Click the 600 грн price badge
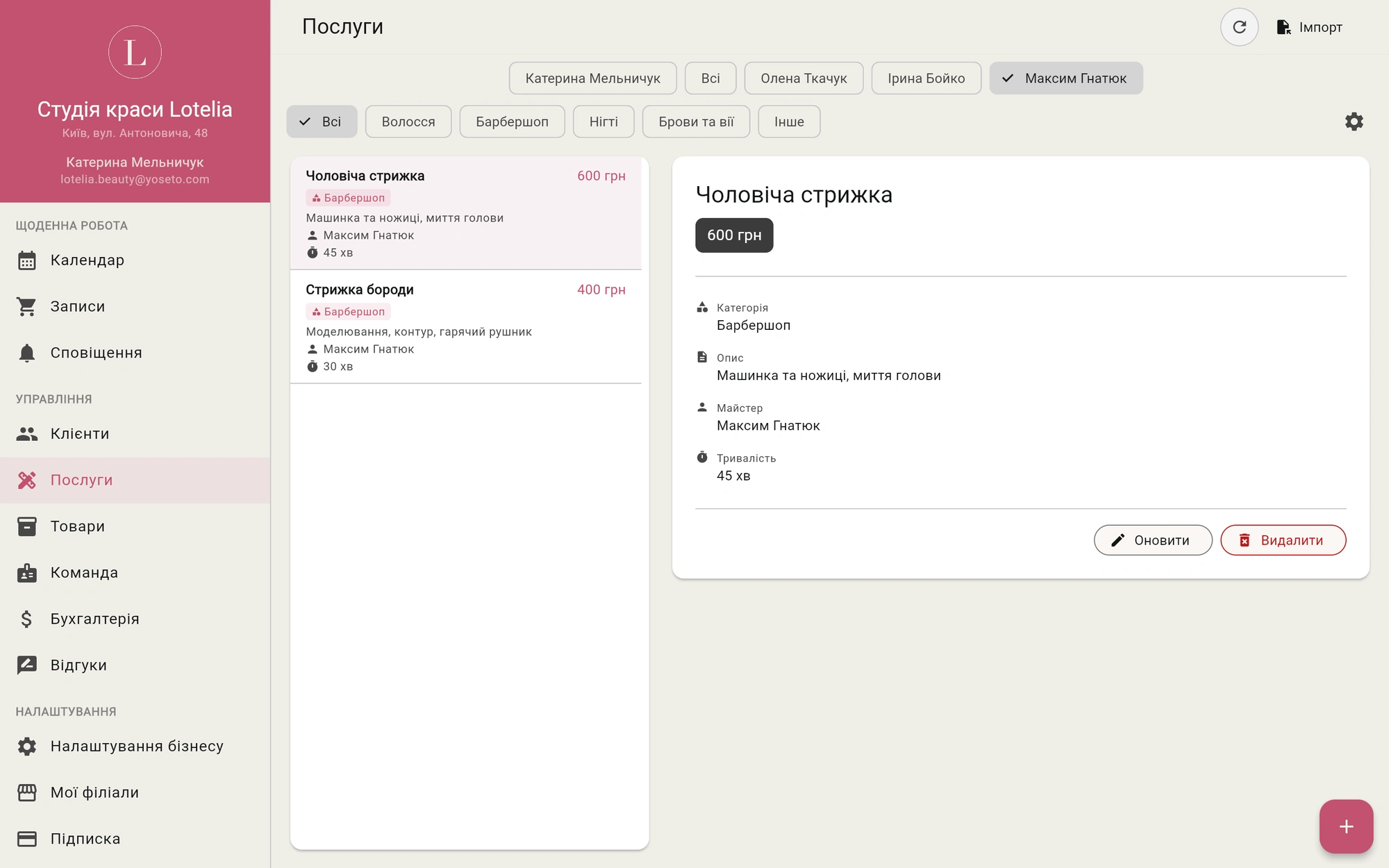 point(734,235)
